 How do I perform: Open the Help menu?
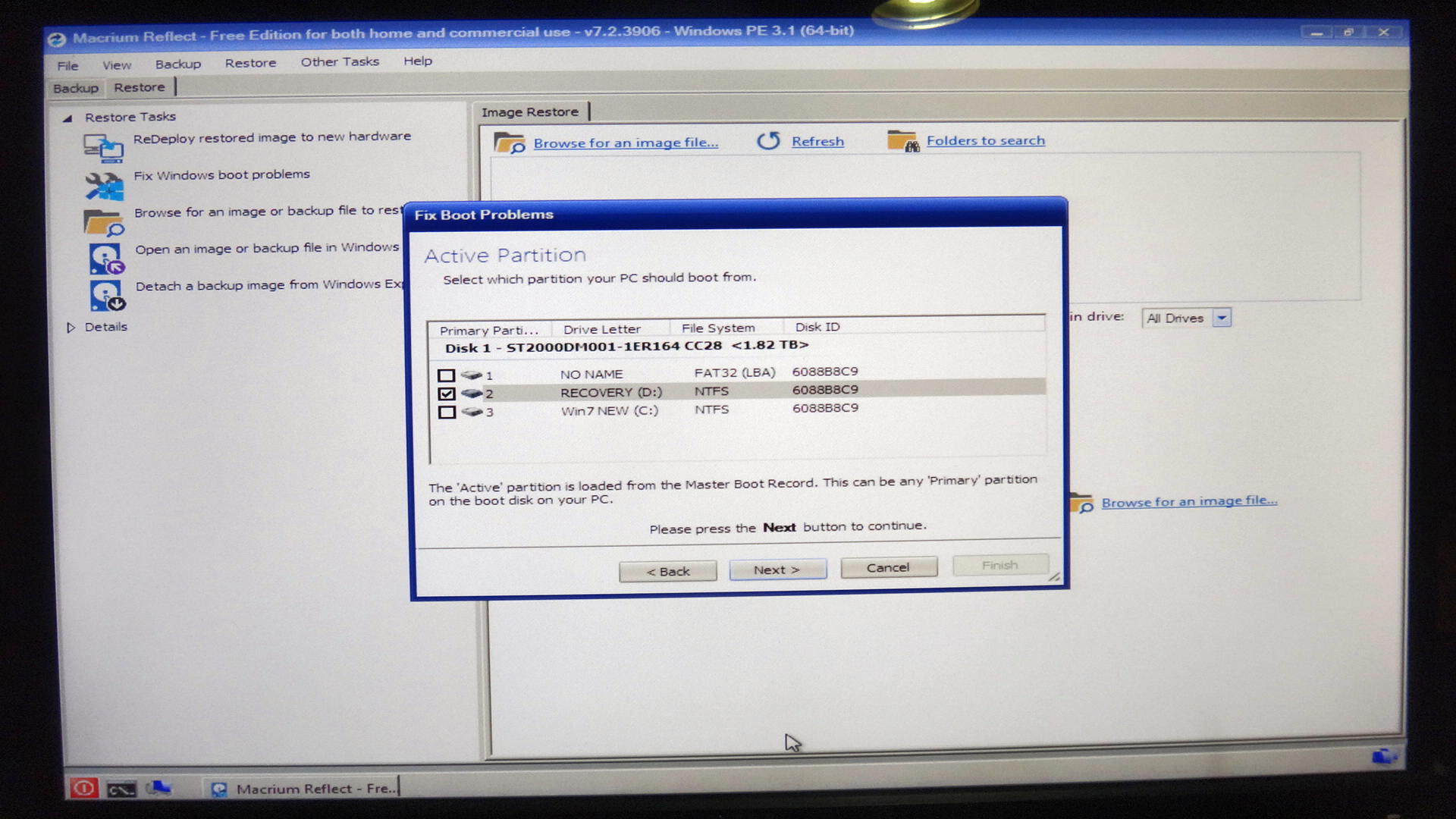pyautogui.click(x=418, y=61)
